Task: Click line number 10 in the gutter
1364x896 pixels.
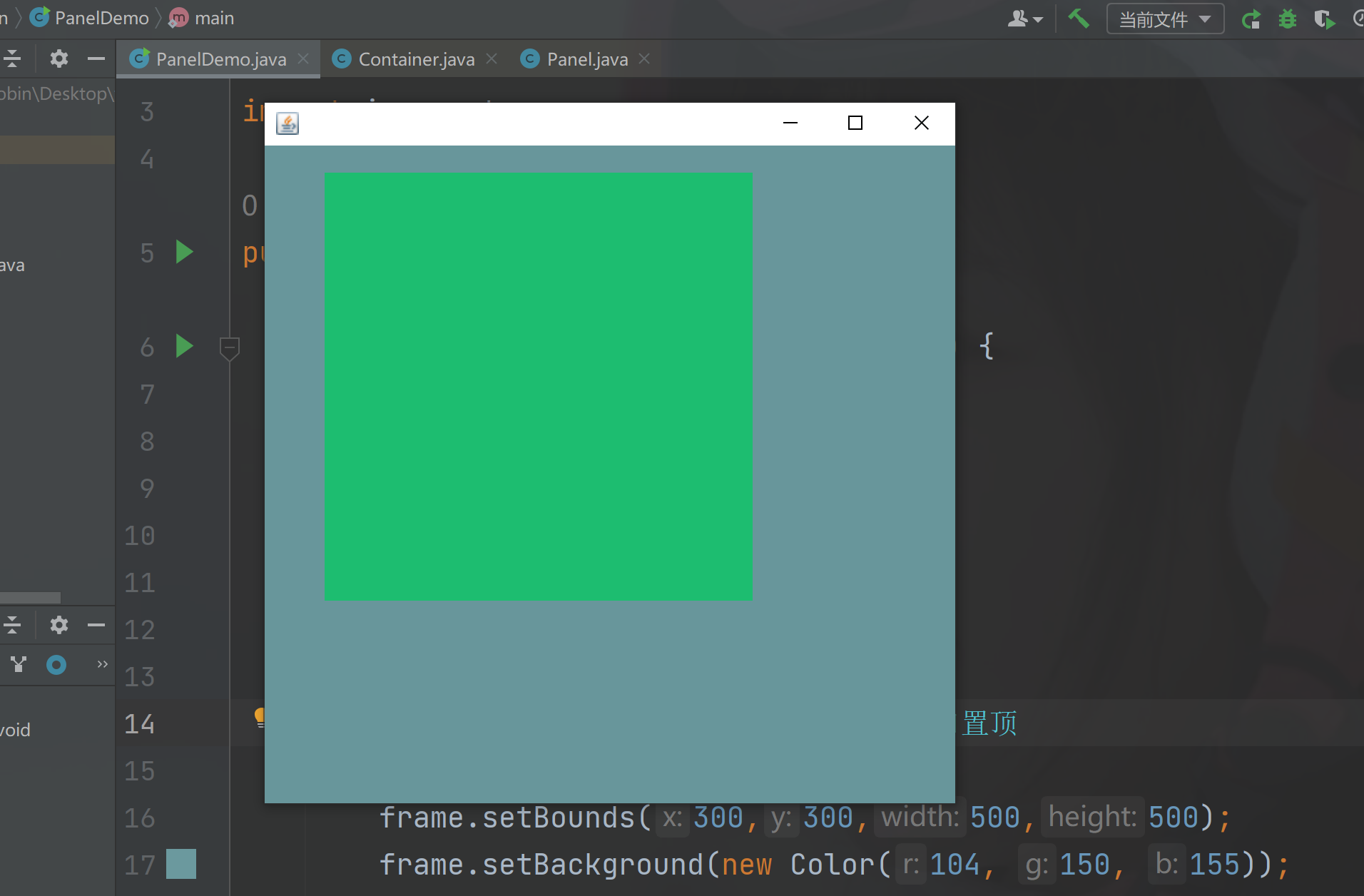Action: pyautogui.click(x=140, y=535)
